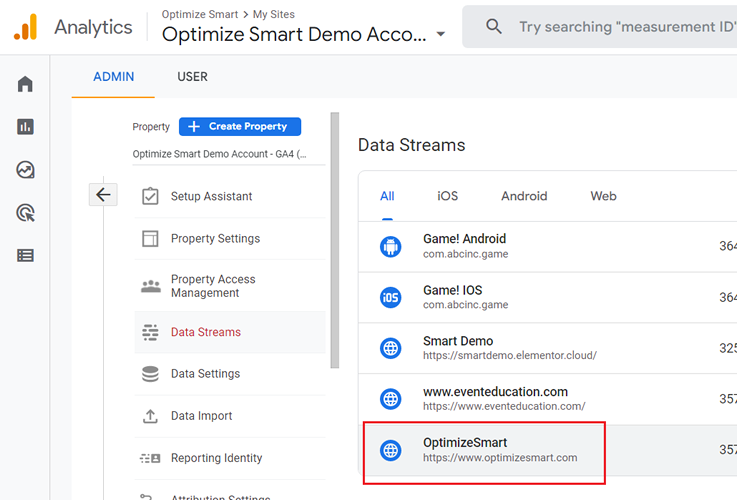Click the Data Settings database icon

(150, 374)
